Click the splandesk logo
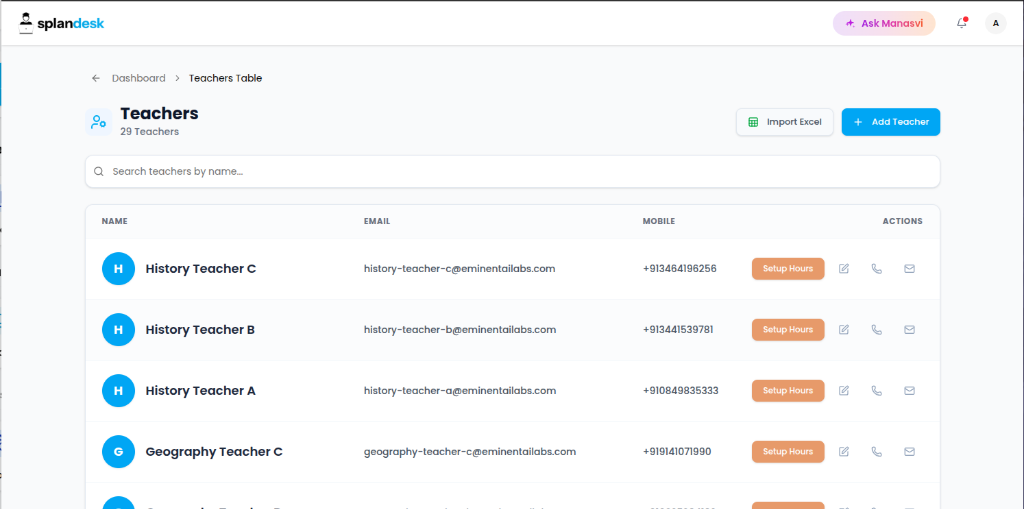1024x509 pixels. coord(61,24)
